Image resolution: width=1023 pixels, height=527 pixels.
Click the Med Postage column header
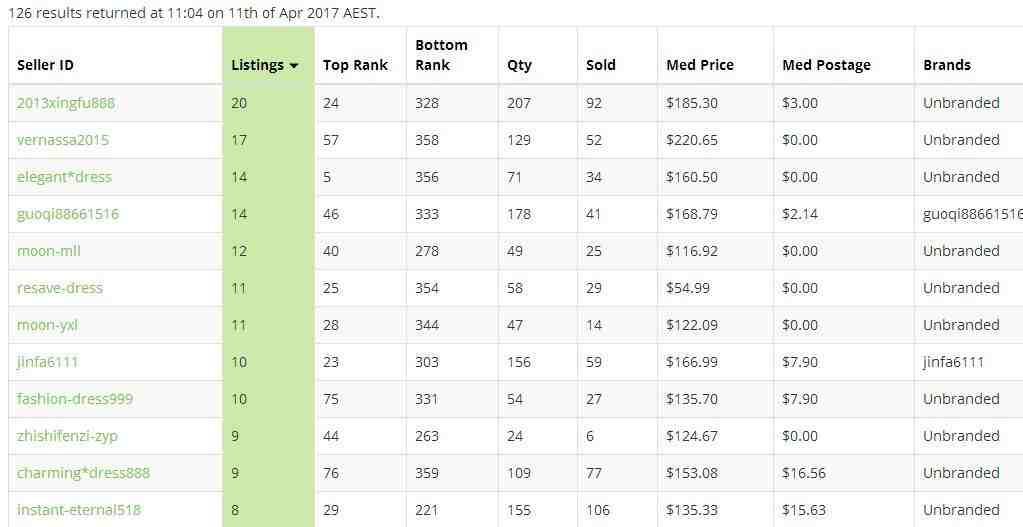[826, 65]
